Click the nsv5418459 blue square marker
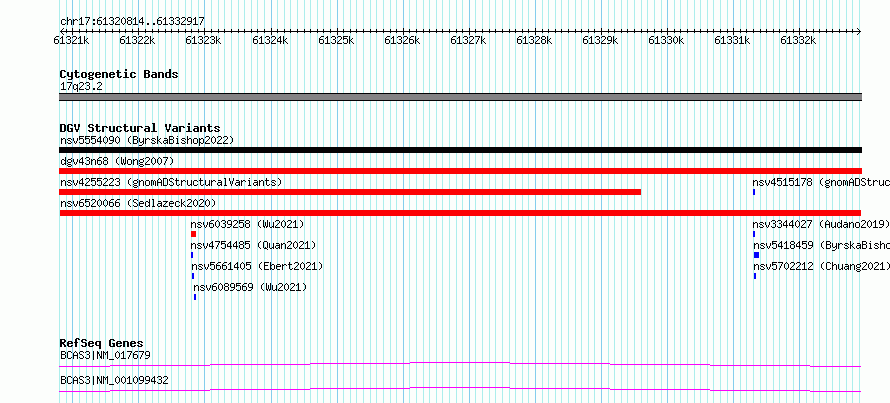 [756, 255]
